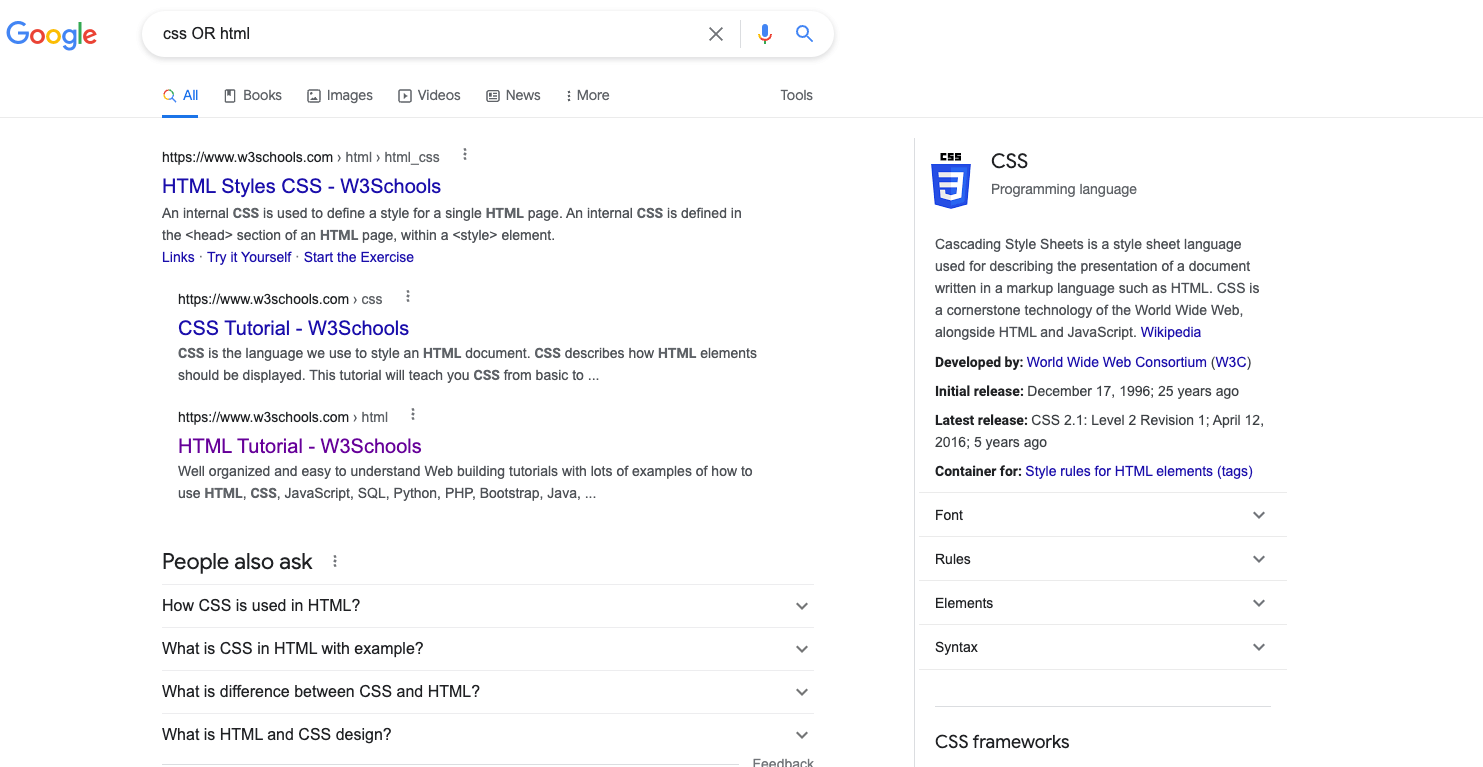This screenshot has width=1483, height=767.
Task: Open the More search categories menu
Action: point(587,96)
